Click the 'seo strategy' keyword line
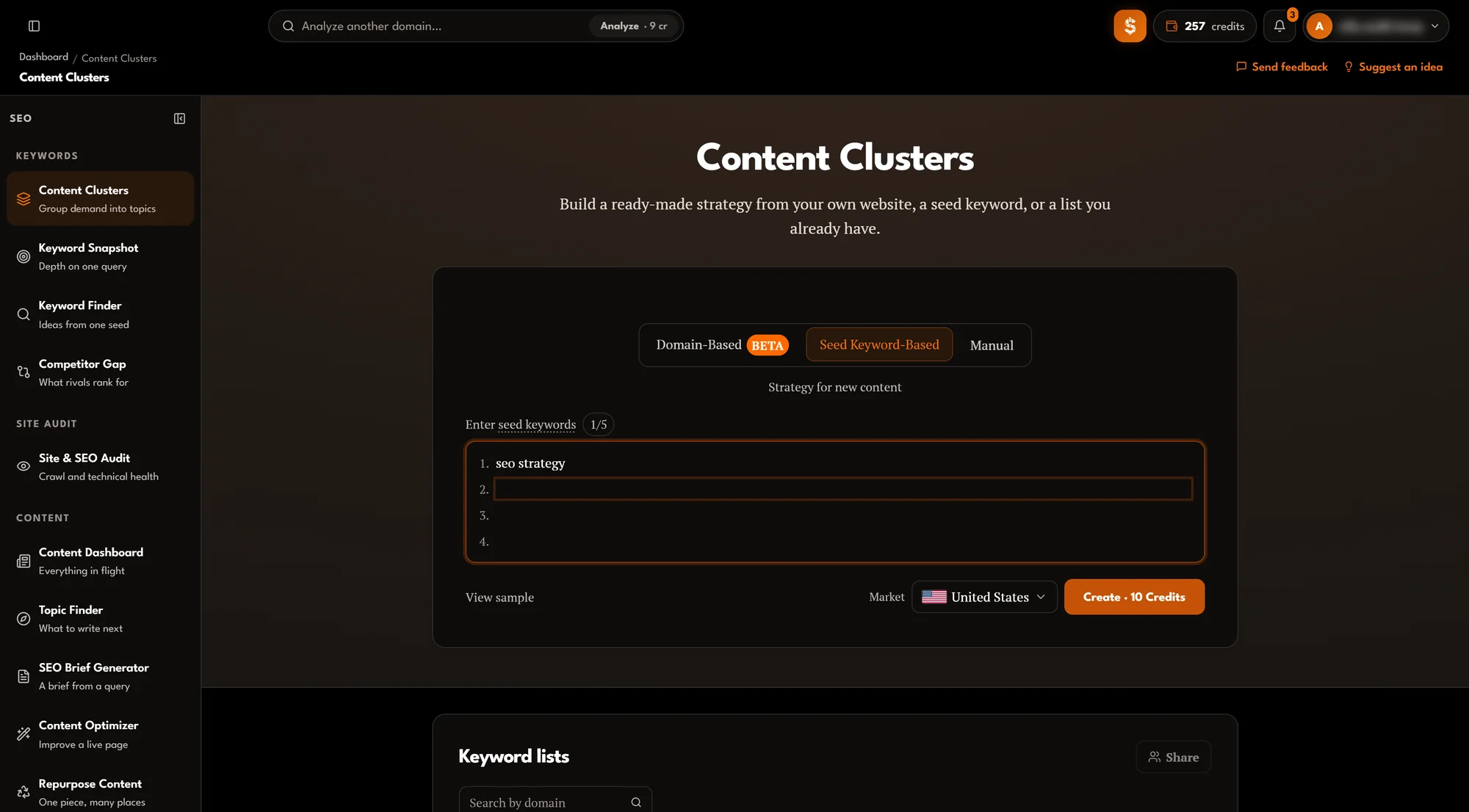The height and width of the screenshot is (812, 1469). [842, 463]
